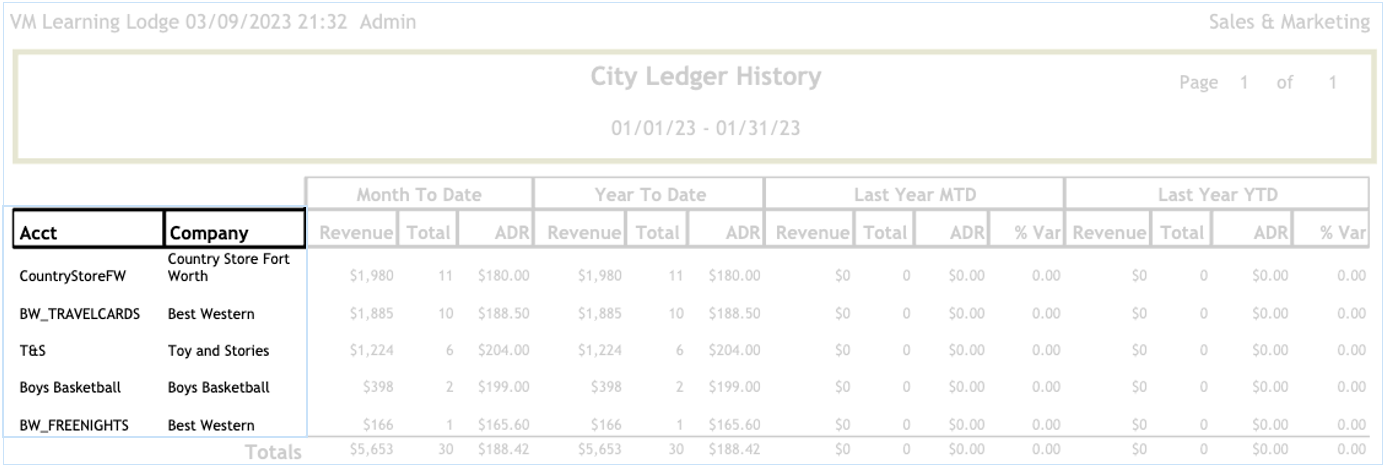Image resolution: width=1389 pixels, height=468 pixels.
Task: Click the Last Year MTD group header
Action: pos(914,196)
